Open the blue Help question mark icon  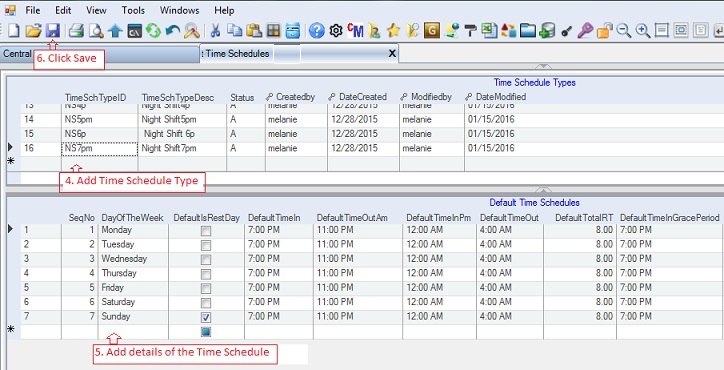point(316,31)
